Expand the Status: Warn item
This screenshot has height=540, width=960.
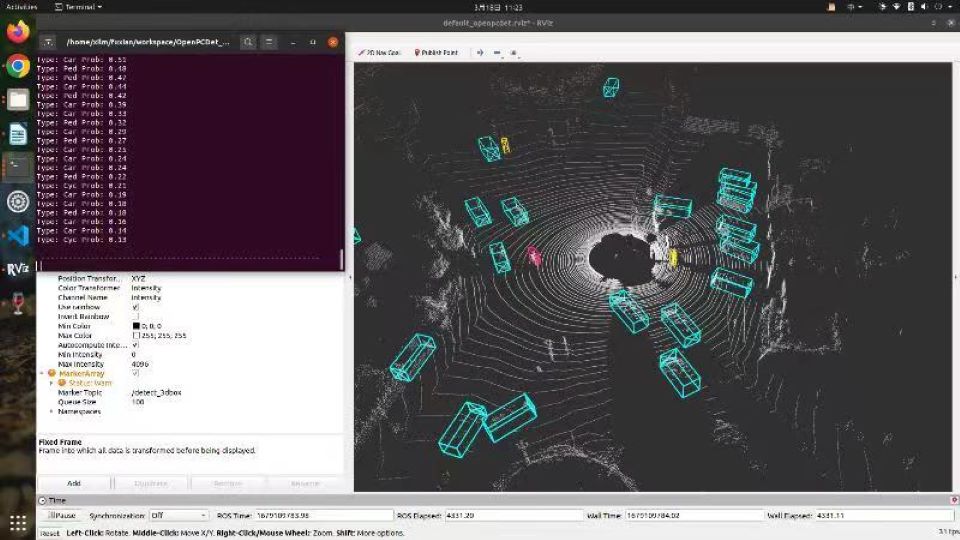pyautogui.click(x=52, y=383)
